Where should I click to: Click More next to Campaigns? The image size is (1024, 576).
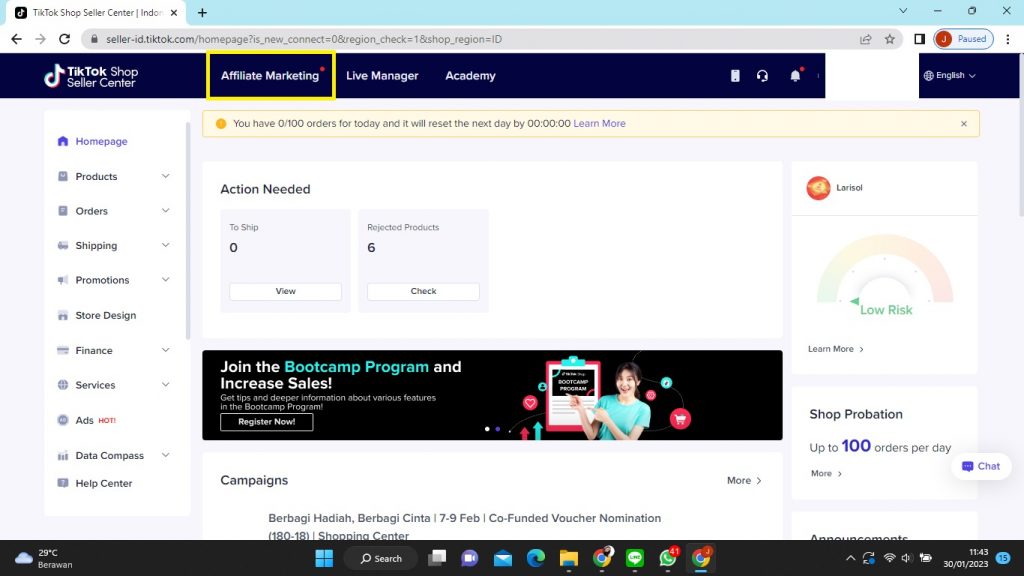pyautogui.click(x=744, y=481)
